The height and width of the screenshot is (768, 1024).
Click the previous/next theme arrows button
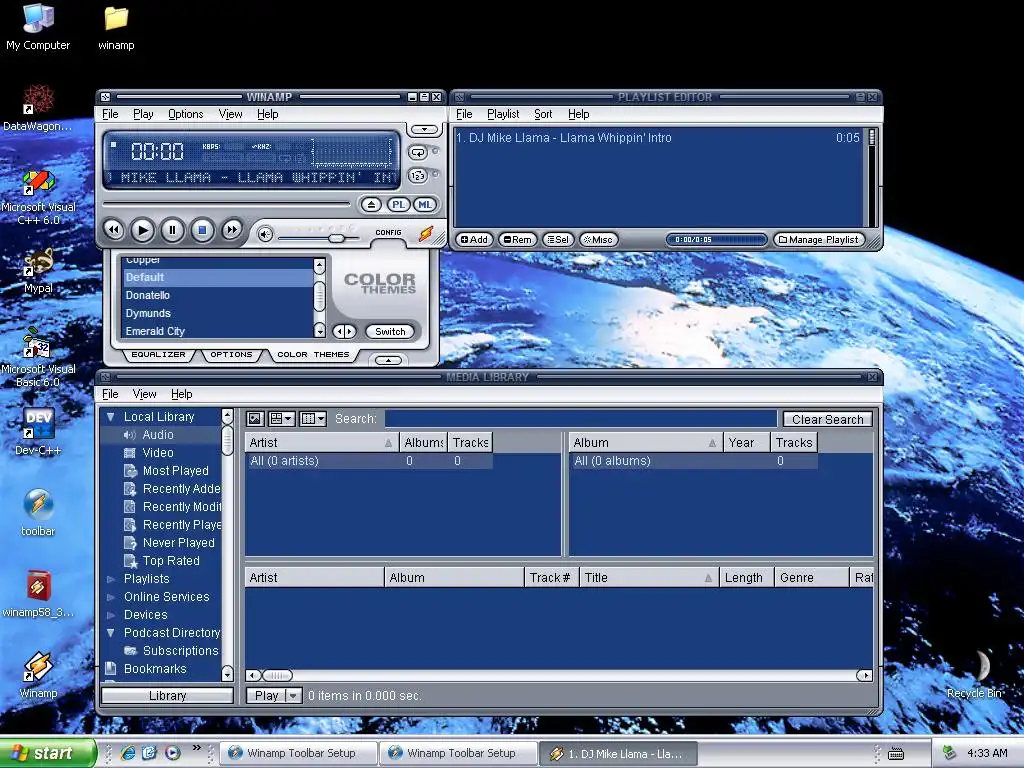[344, 332]
